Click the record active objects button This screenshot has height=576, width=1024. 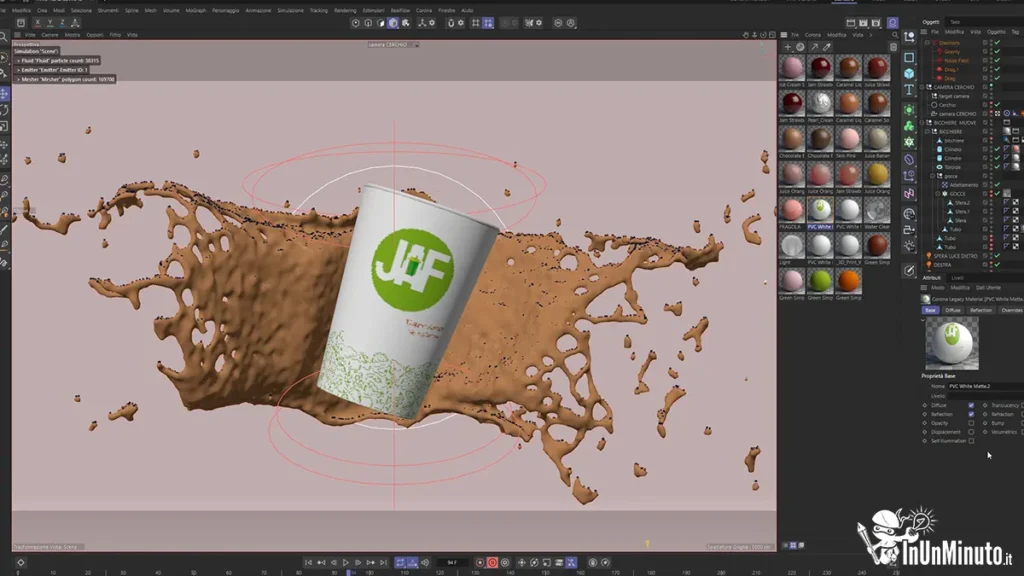coord(480,562)
